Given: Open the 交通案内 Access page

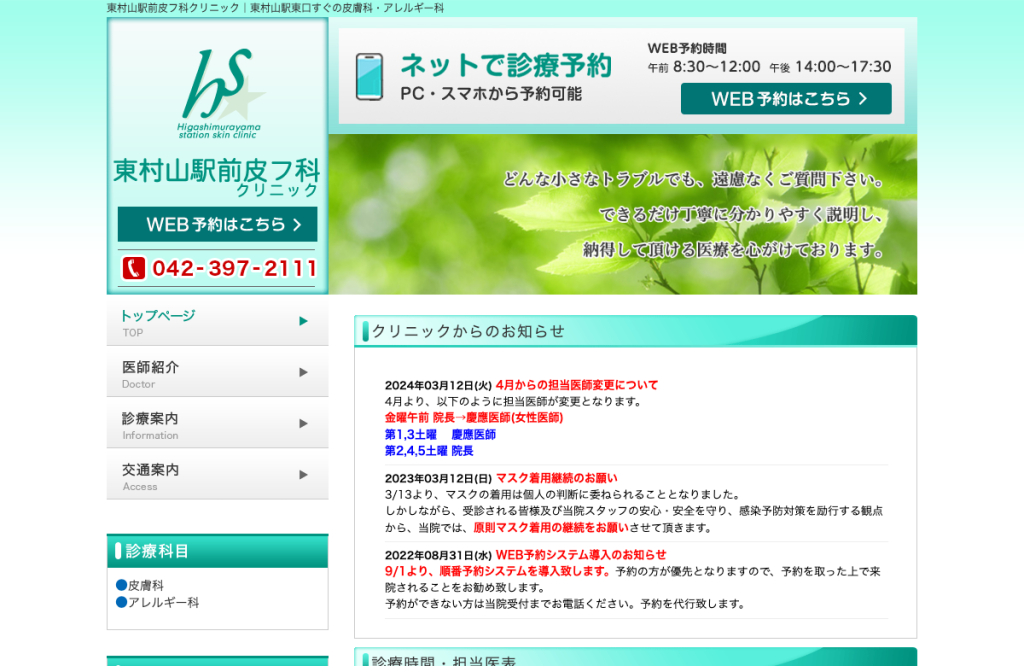Looking at the screenshot, I should (x=217, y=475).
